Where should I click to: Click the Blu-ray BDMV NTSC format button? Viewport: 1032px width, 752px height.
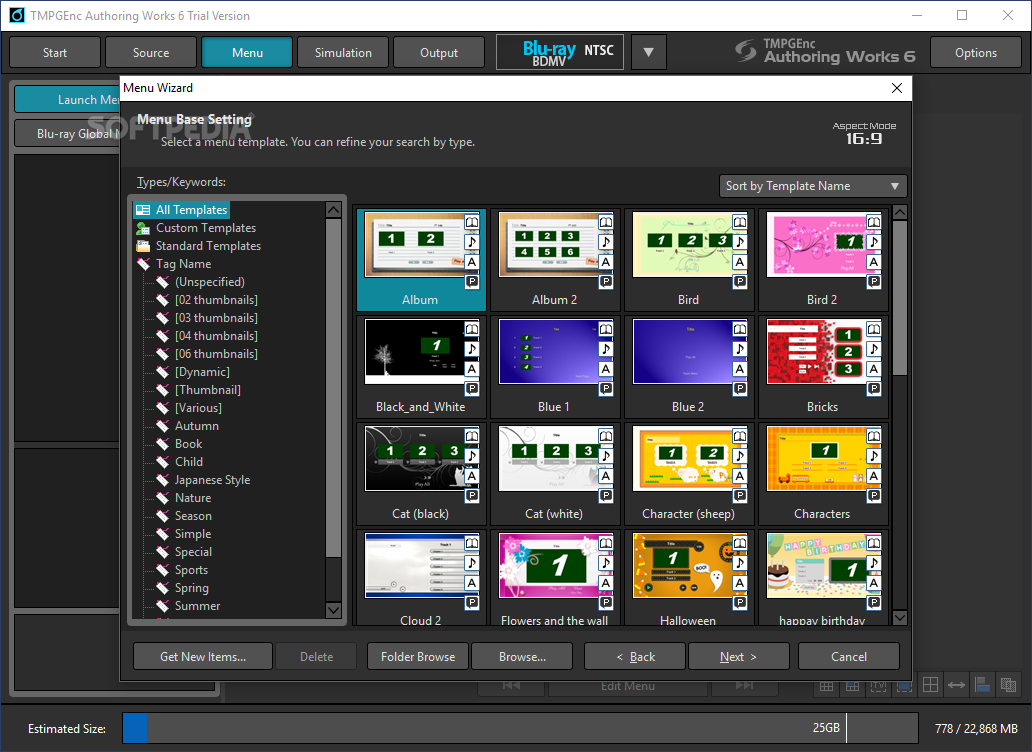[560, 52]
